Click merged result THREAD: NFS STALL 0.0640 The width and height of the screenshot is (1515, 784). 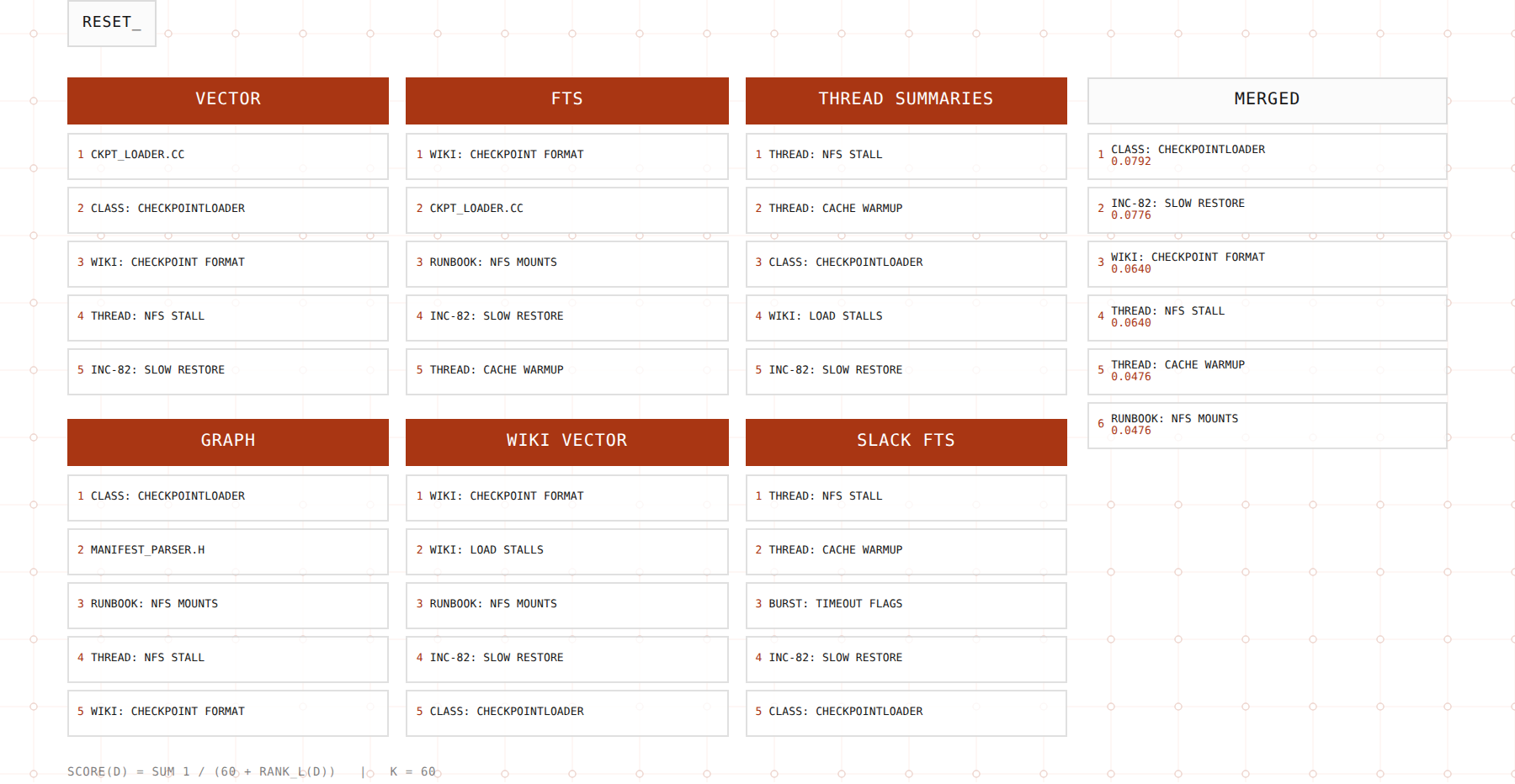[x=1268, y=318]
